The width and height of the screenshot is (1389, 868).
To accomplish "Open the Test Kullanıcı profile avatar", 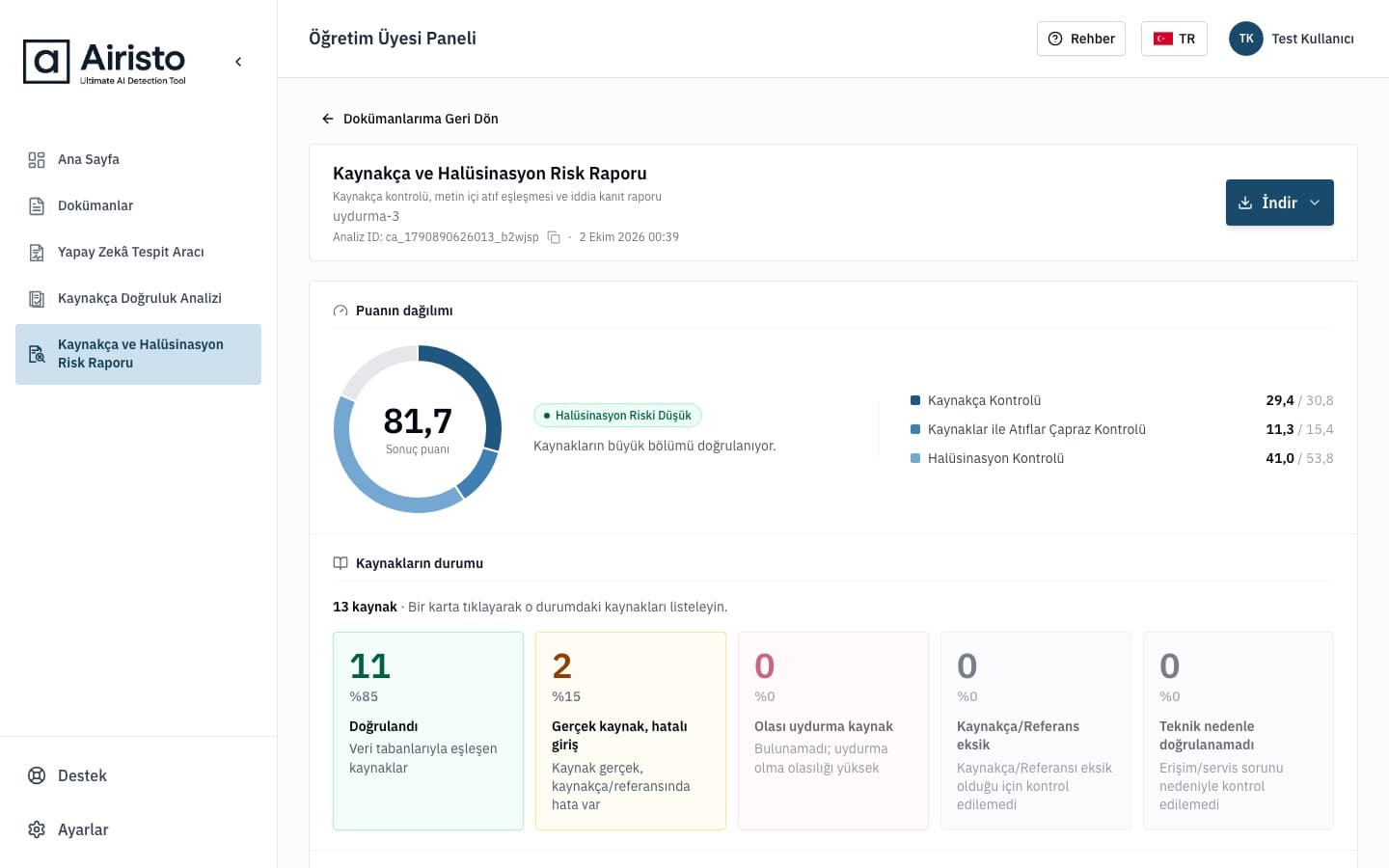I will tap(1246, 39).
